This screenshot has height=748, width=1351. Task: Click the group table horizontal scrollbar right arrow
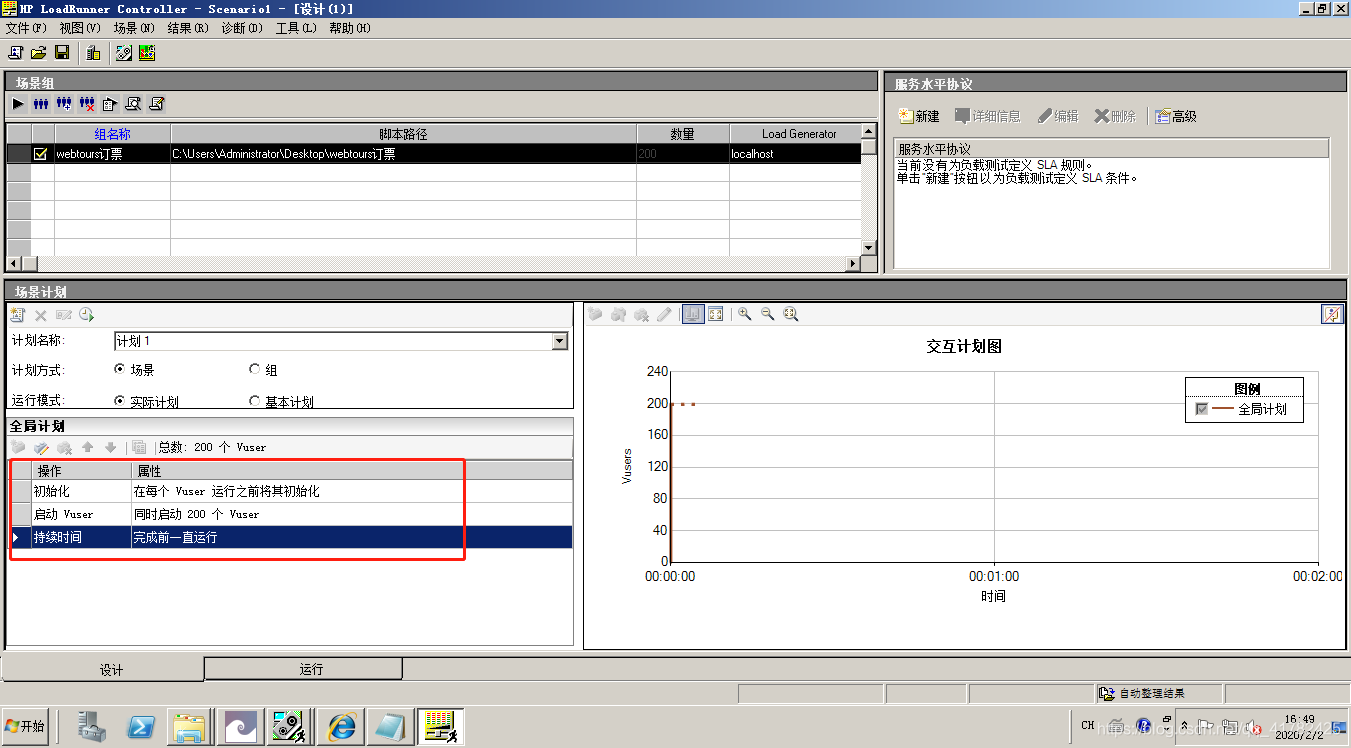point(853,263)
